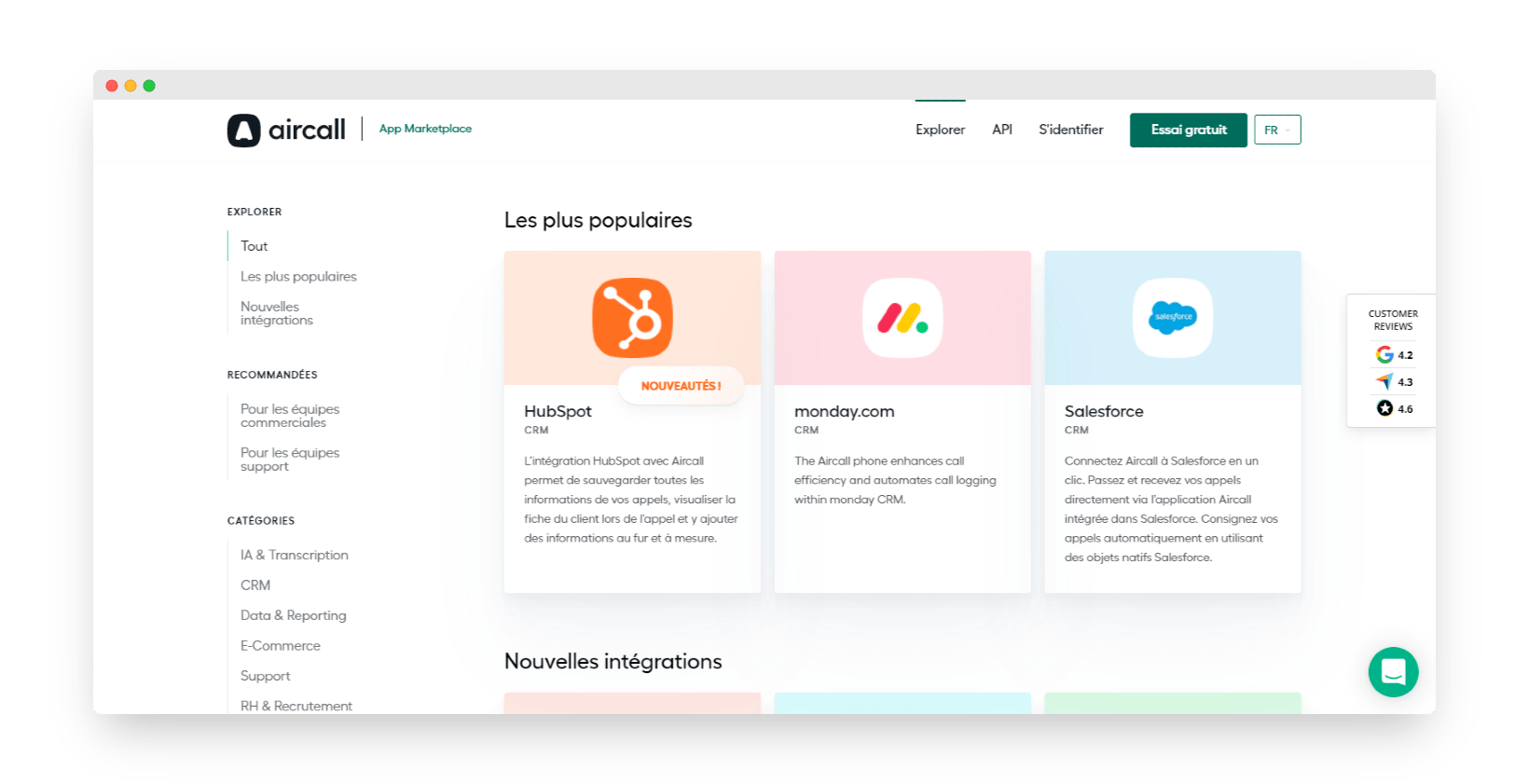Click the Nouvelles intégrations section heading
1529x784 pixels.
pos(613,661)
